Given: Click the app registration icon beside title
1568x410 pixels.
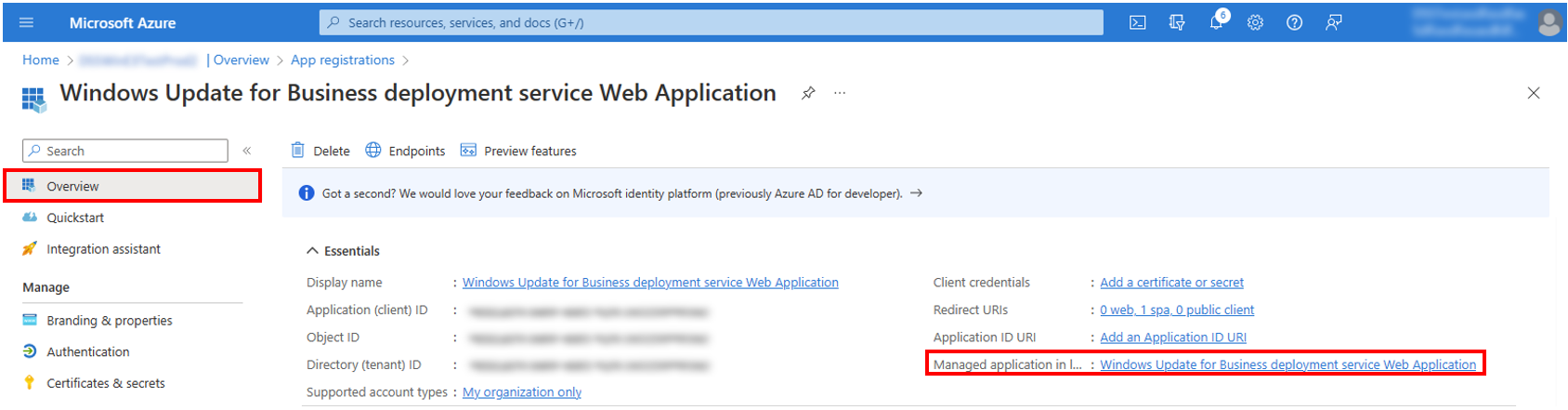Looking at the screenshot, I should pyautogui.click(x=33, y=99).
